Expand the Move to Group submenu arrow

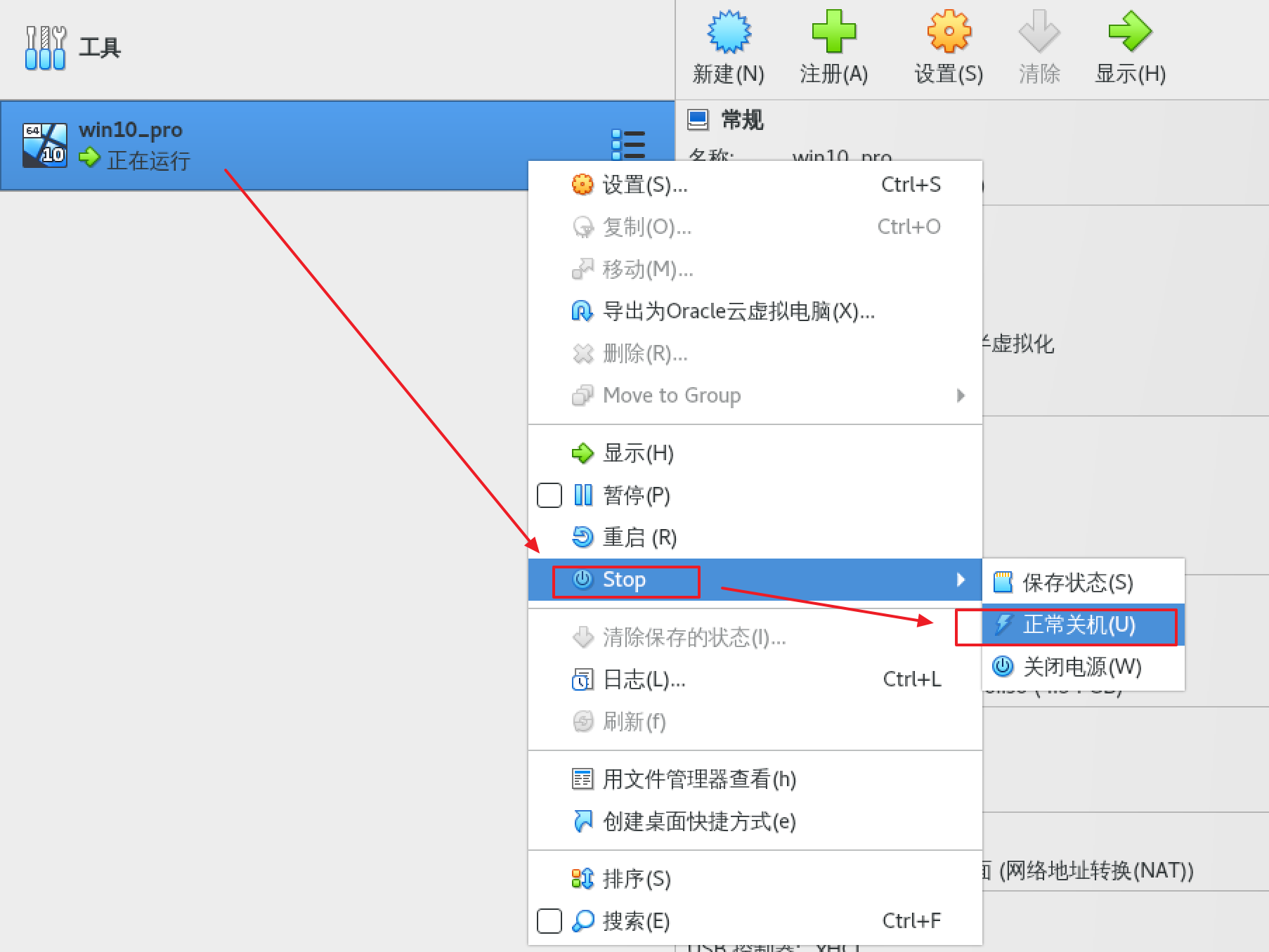[x=961, y=396]
